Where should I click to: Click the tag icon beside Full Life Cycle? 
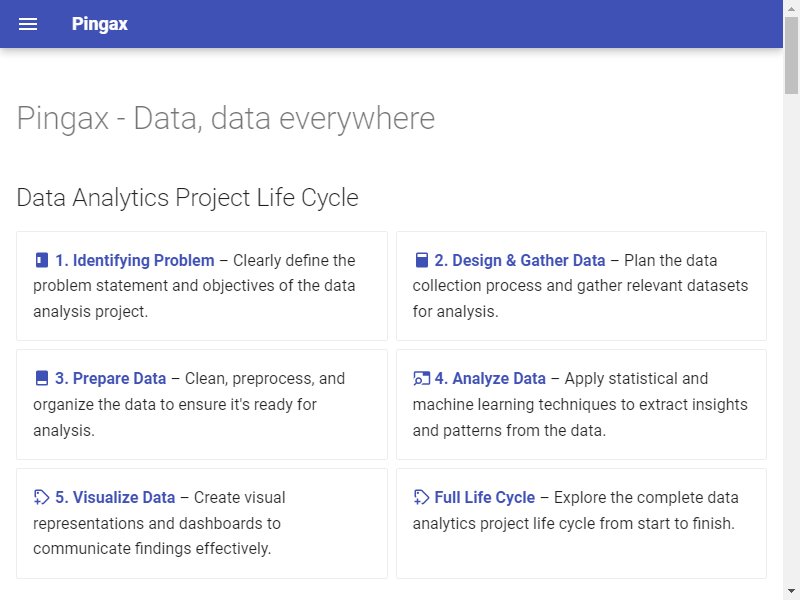click(421, 497)
